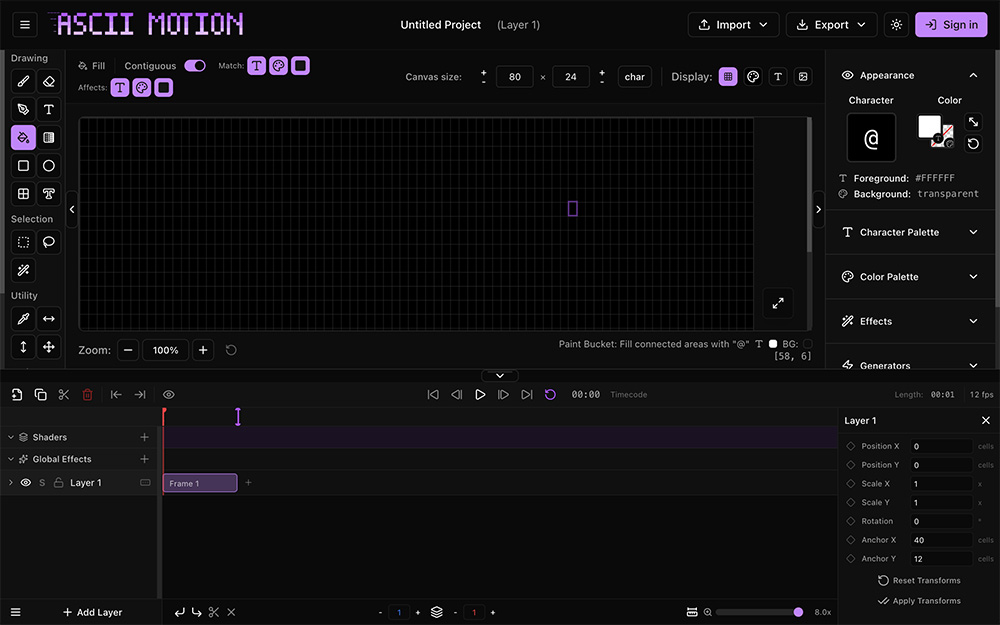The image size is (1000, 625).
Task: Collapse the right side panel
Action: [818, 209]
